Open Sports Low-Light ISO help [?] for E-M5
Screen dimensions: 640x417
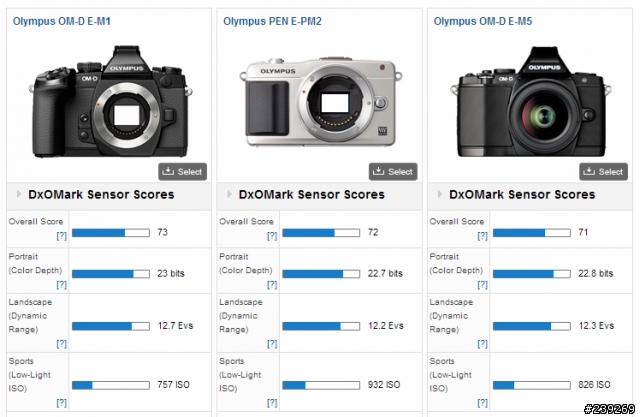point(482,403)
